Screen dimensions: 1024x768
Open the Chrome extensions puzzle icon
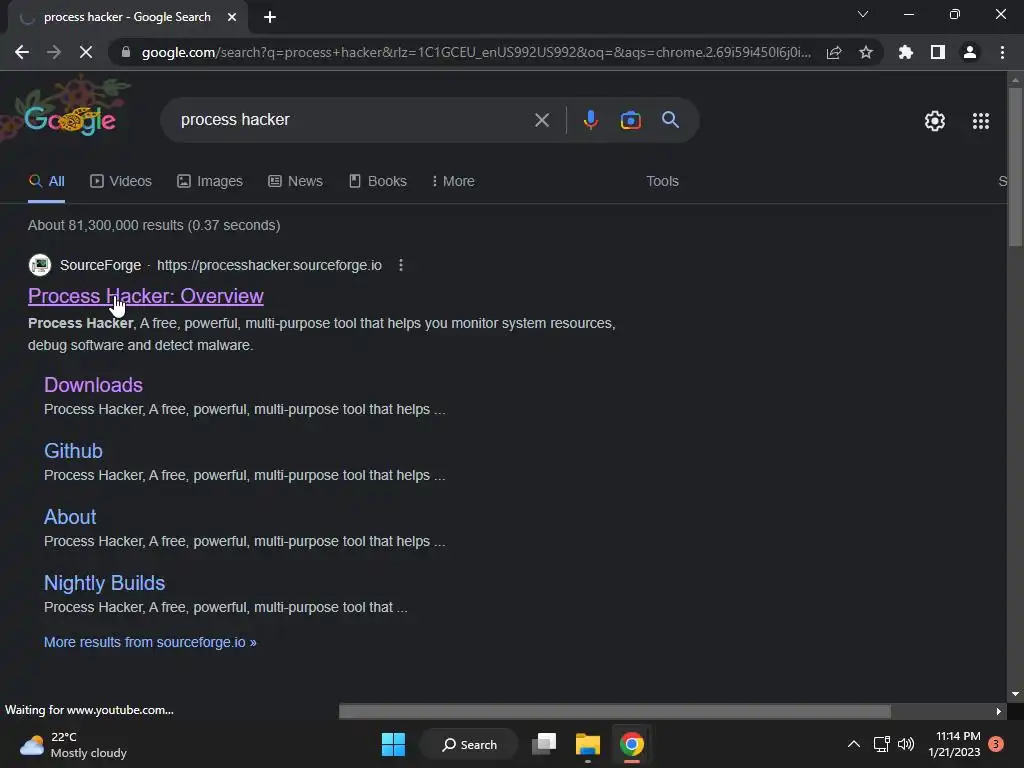coord(906,52)
